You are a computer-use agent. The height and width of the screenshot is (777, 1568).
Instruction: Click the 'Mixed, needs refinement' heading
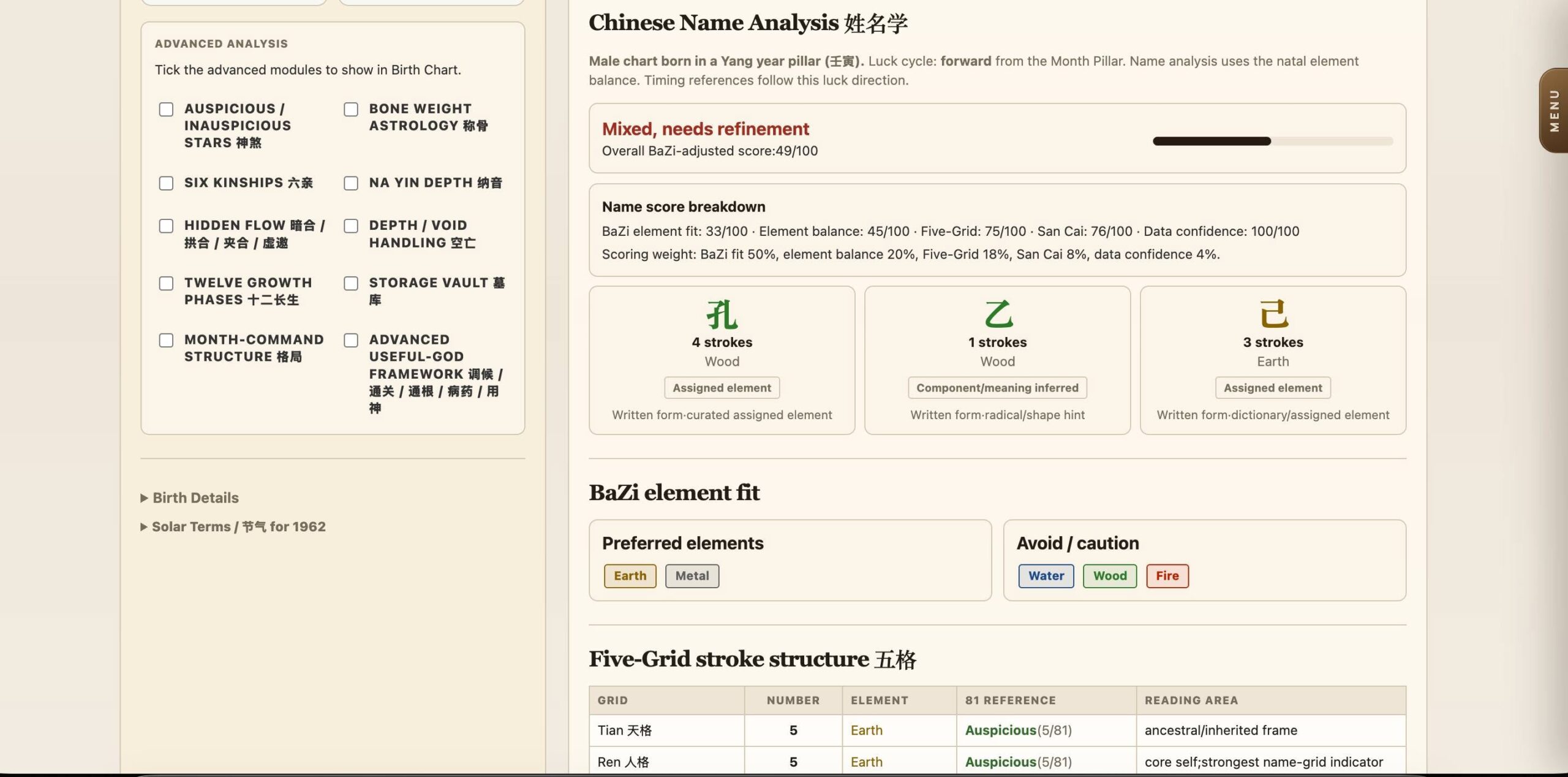(705, 129)
